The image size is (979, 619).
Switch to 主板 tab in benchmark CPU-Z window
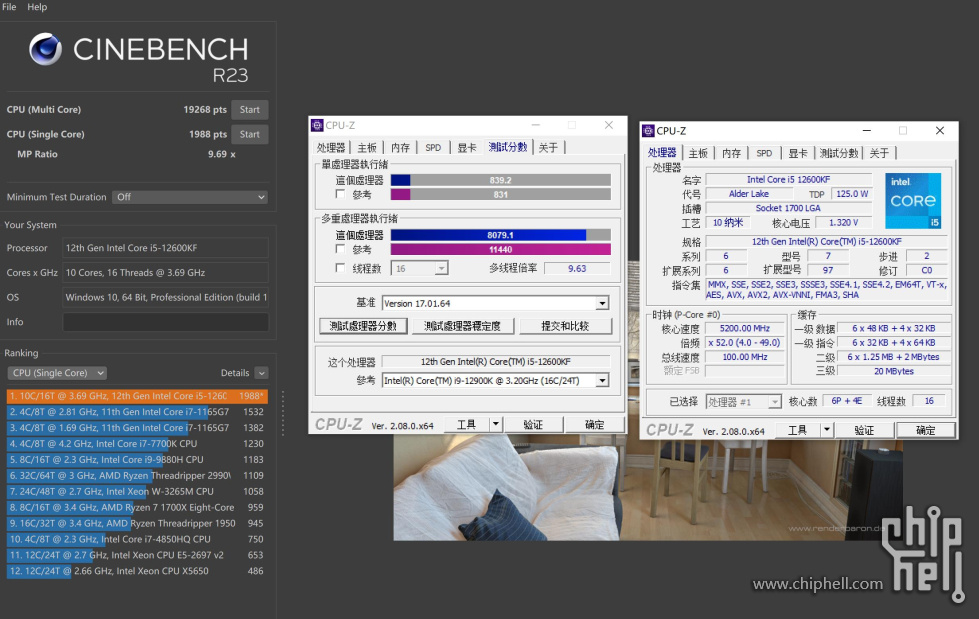(367, 147)
